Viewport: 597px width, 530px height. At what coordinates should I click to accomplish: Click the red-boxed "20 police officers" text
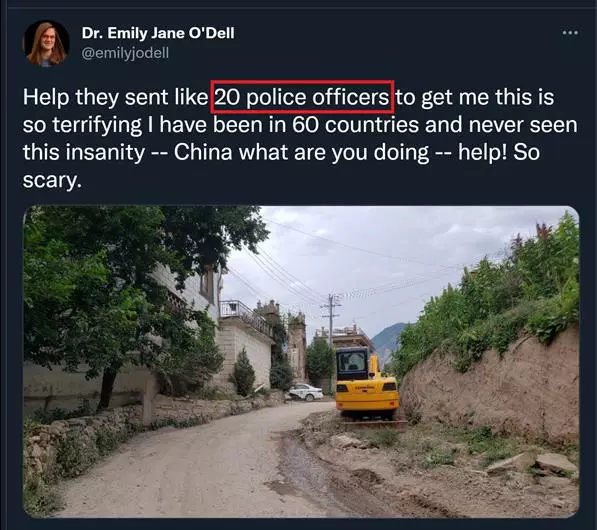(x=302, y=97)
